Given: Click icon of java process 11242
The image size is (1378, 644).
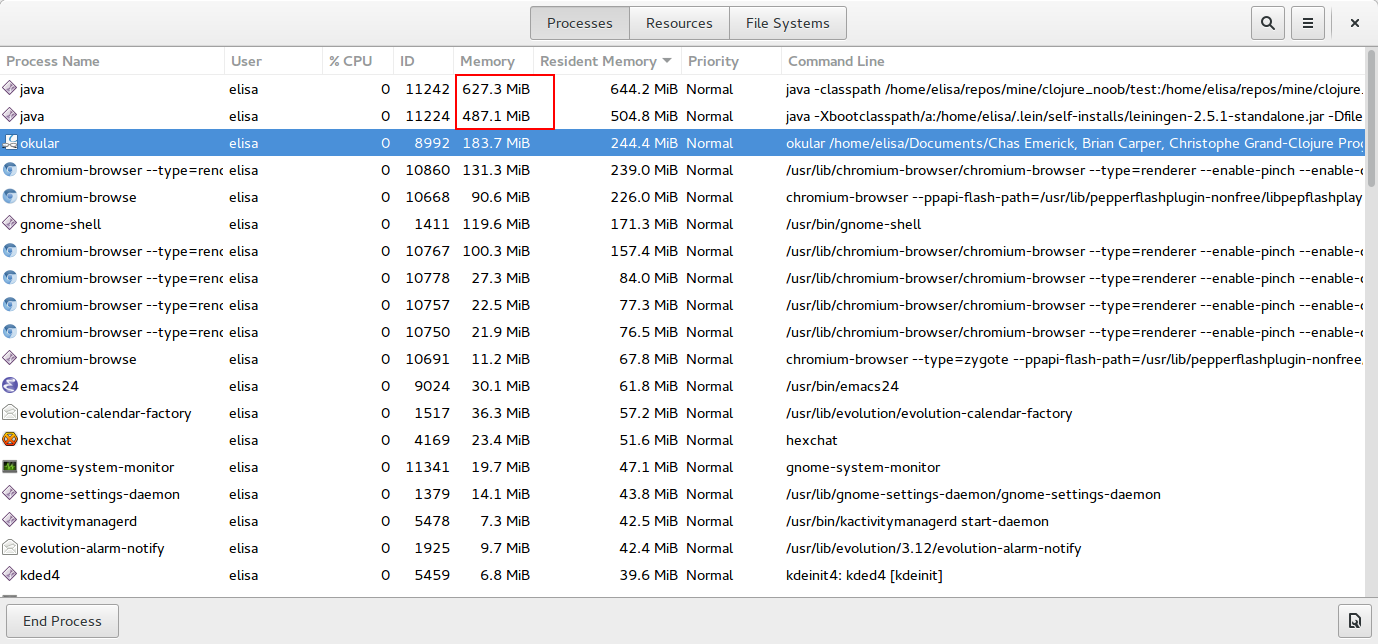Looking at the screenshot, I should 10,89.
